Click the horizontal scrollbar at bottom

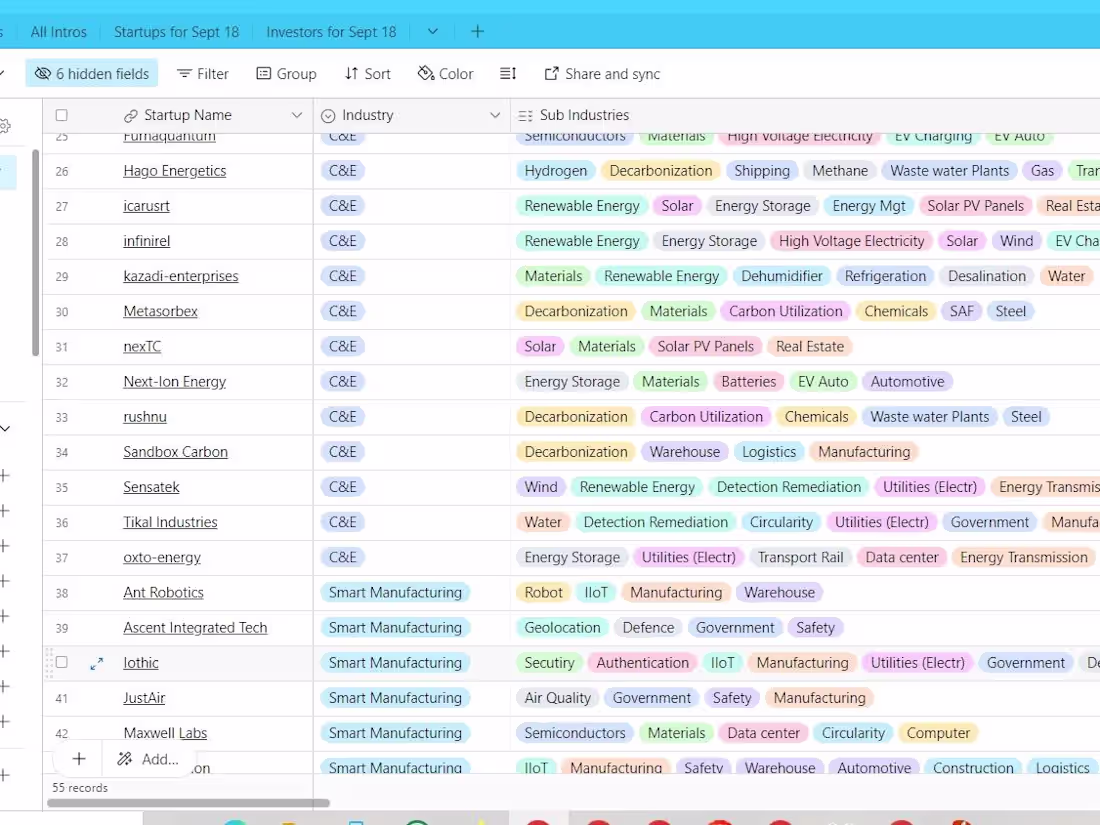[x=188, y=803]
